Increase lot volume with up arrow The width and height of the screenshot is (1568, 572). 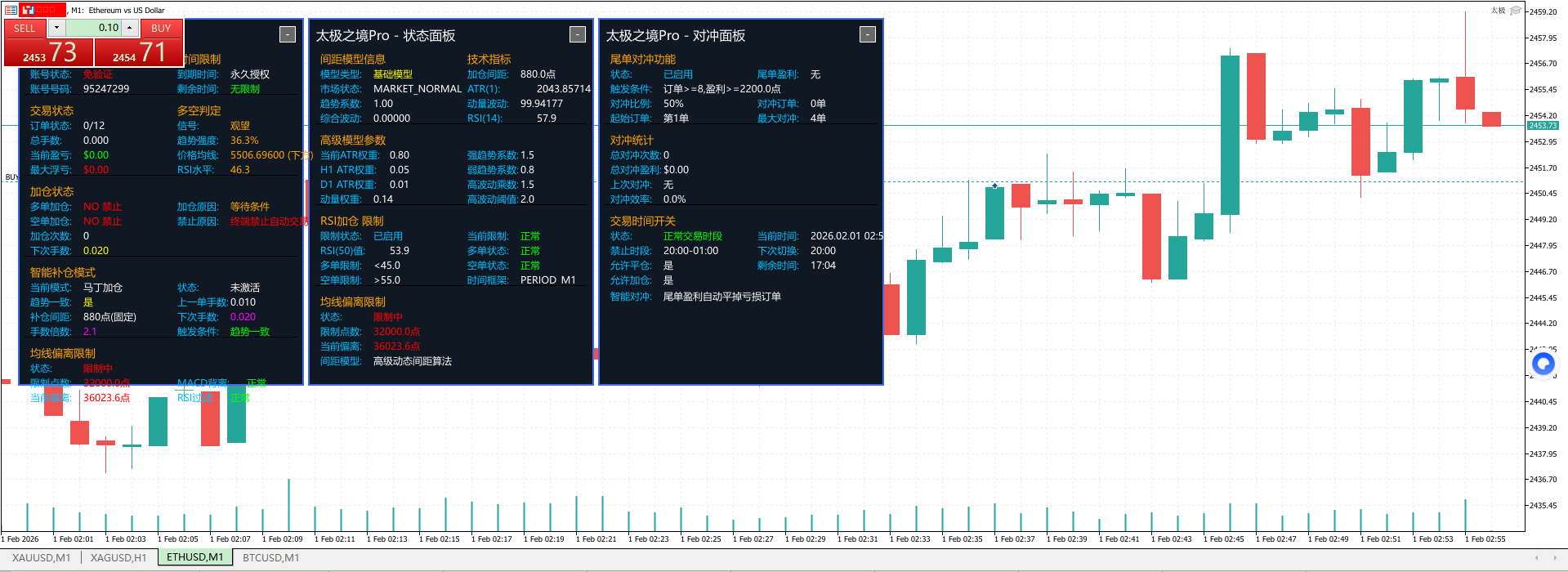coord(129,28)
